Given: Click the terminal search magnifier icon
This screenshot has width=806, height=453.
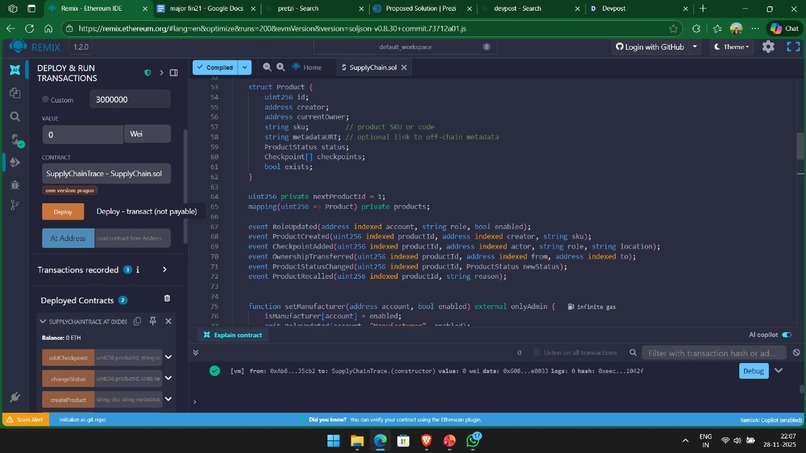Looking at the screenshot, I should [x=633, y=353].
